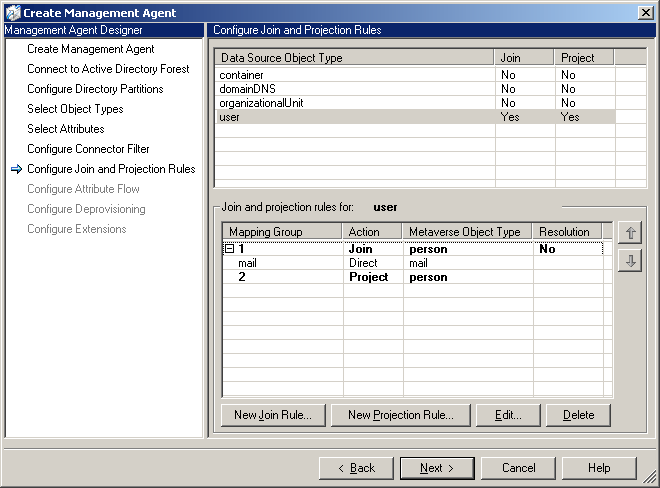Go to Connect to Active Directory Forest
660x488 pixels.
point(108,69)
